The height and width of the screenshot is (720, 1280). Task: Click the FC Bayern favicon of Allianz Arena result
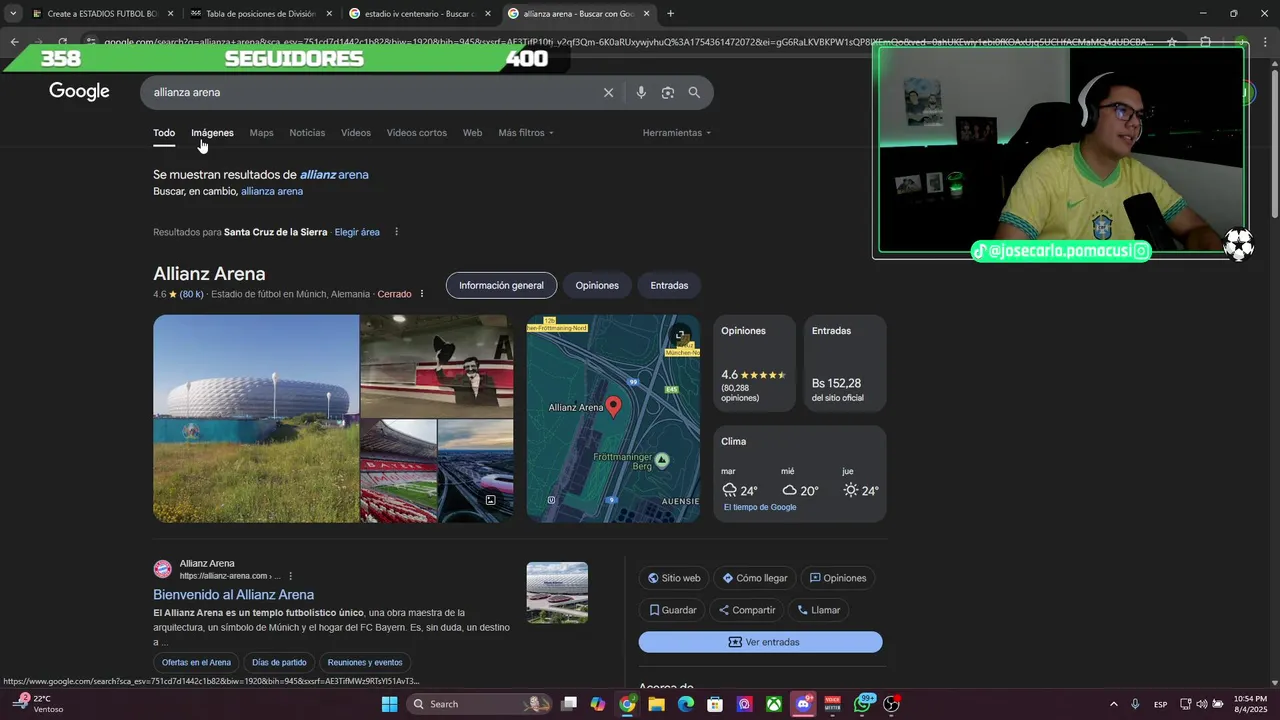click(x=162, y=569)
